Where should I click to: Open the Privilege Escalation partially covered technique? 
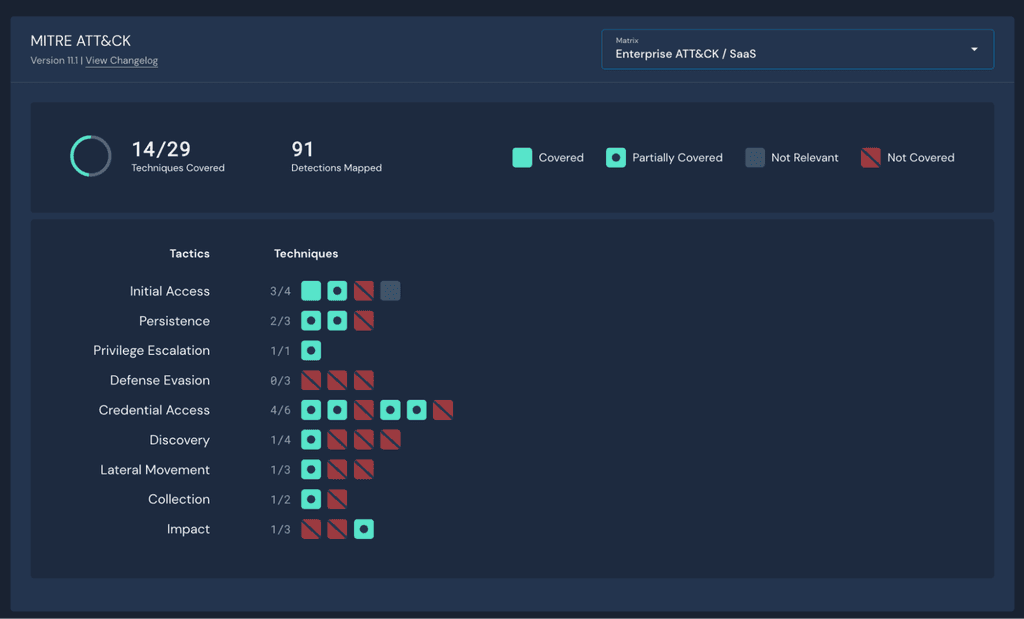[310, 350]
